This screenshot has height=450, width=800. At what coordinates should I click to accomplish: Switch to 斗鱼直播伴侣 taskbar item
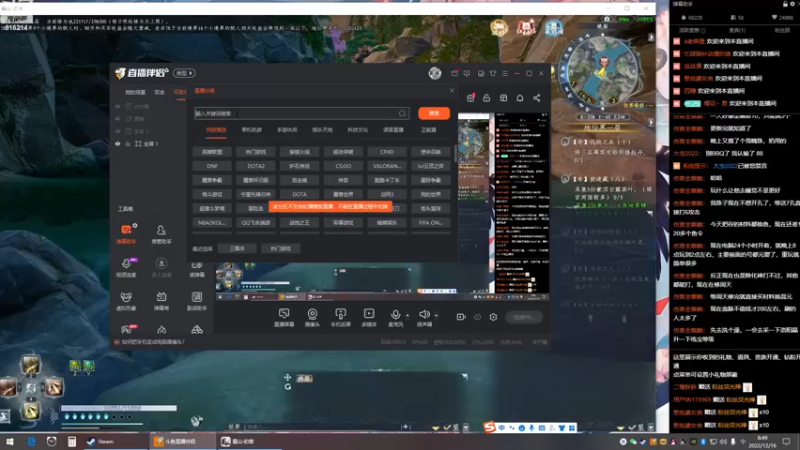click(181, 441)
